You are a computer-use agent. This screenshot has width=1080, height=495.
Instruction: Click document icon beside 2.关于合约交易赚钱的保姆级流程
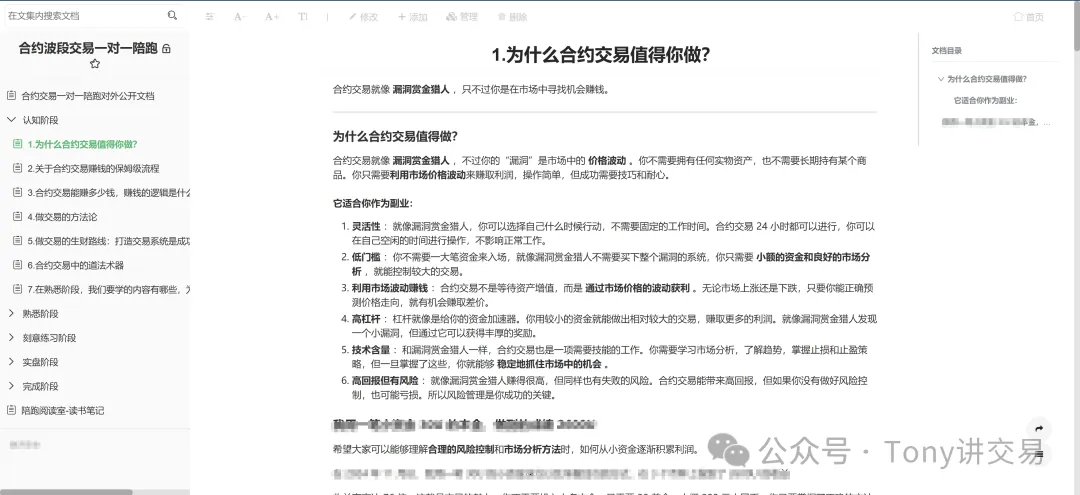[18, 168]
